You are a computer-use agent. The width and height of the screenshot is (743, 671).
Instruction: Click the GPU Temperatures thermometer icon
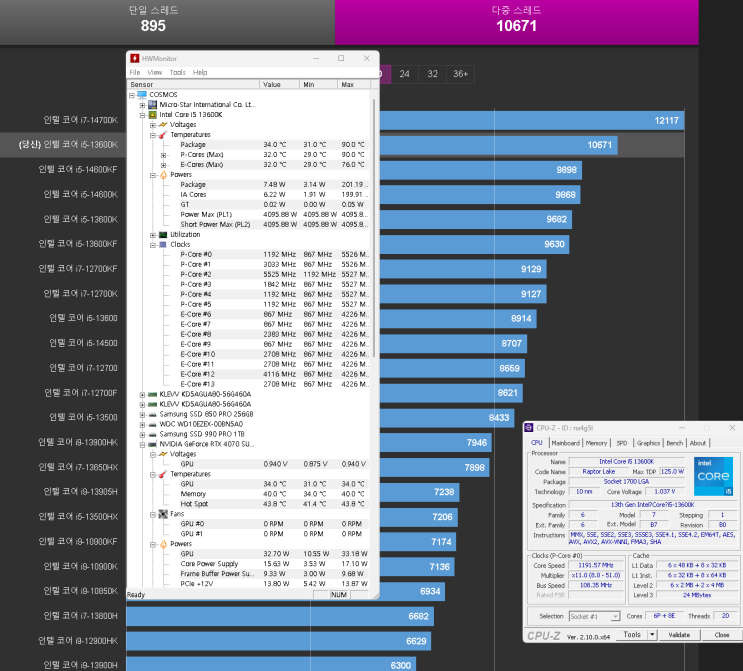coord(163,474)
